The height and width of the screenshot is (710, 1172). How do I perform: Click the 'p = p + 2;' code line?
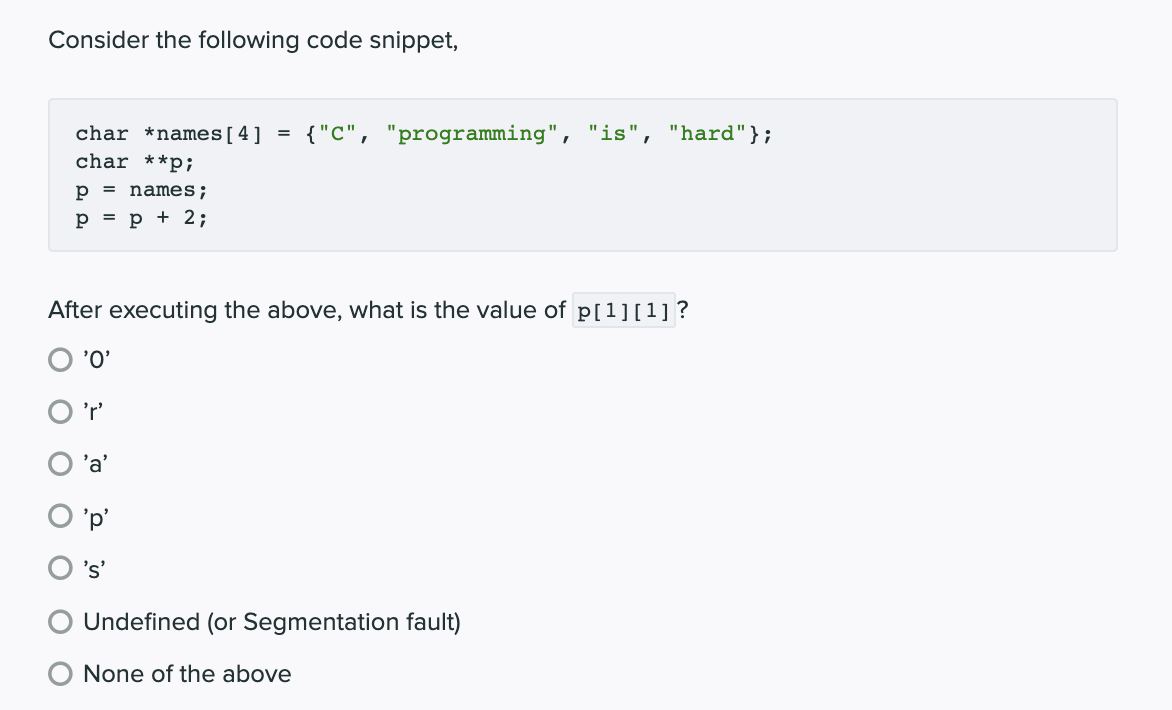click(141, 218)
